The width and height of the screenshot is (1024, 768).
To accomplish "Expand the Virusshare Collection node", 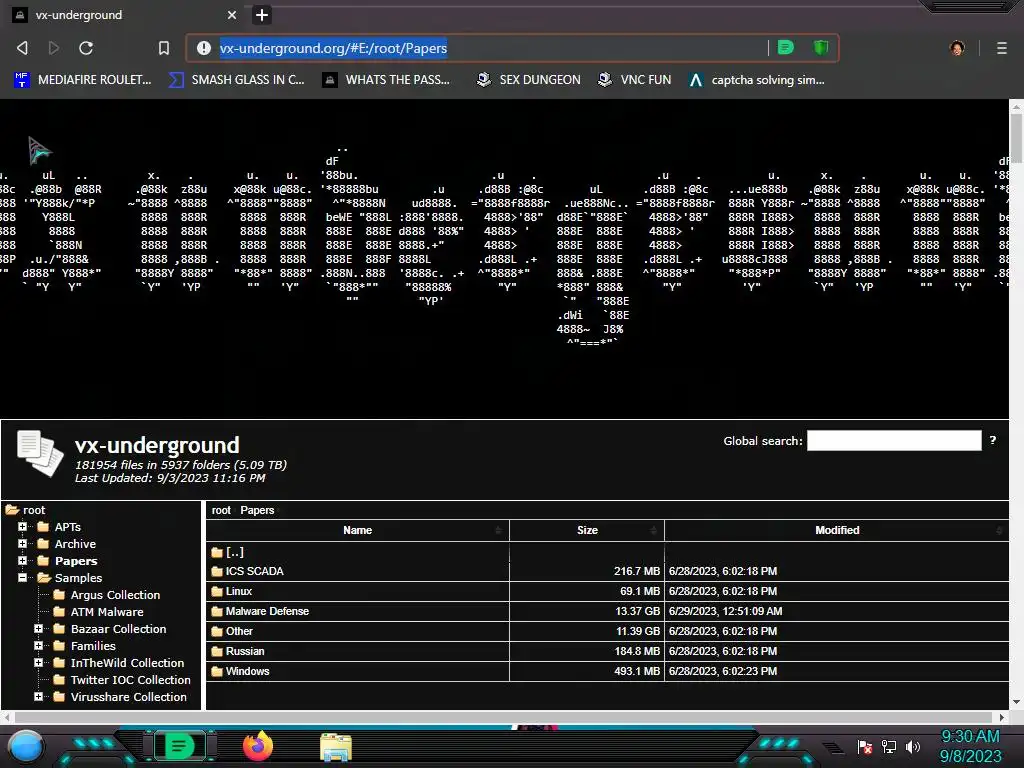I will (38, 696).
